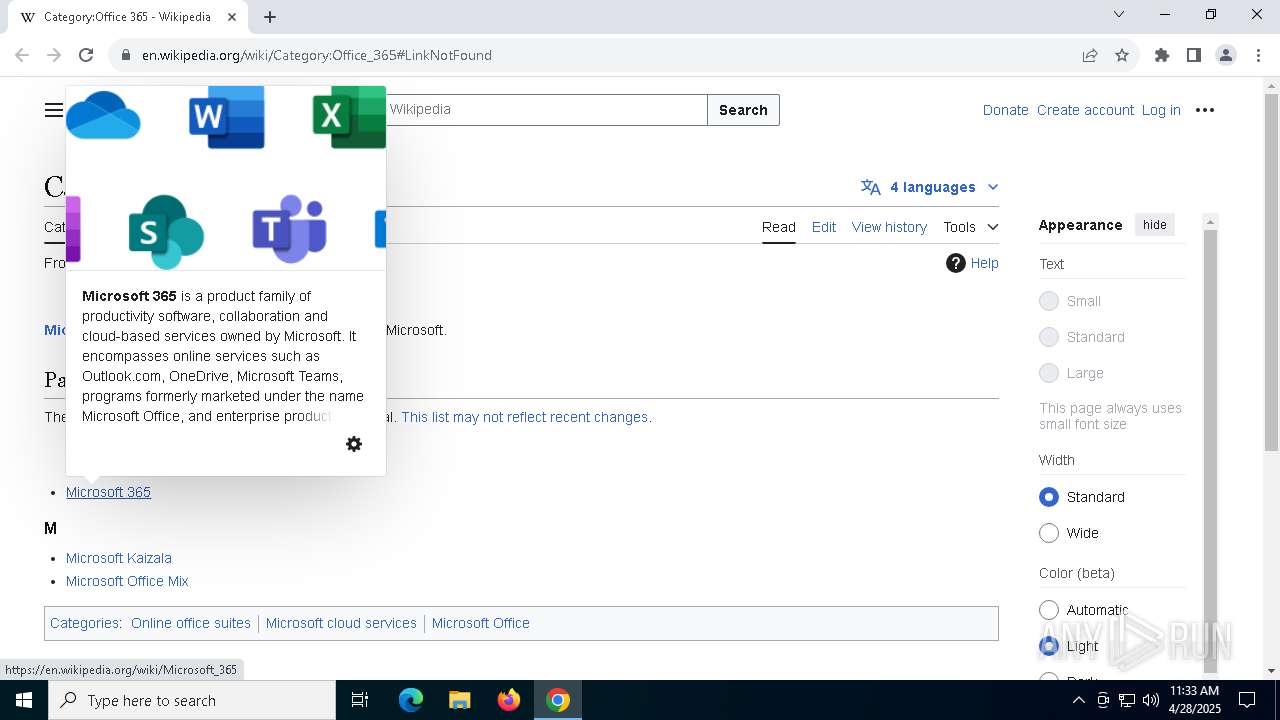Select the Automatic color radio button
Viewport: 1280px width, 720px height.
[x=1049, y=610]
